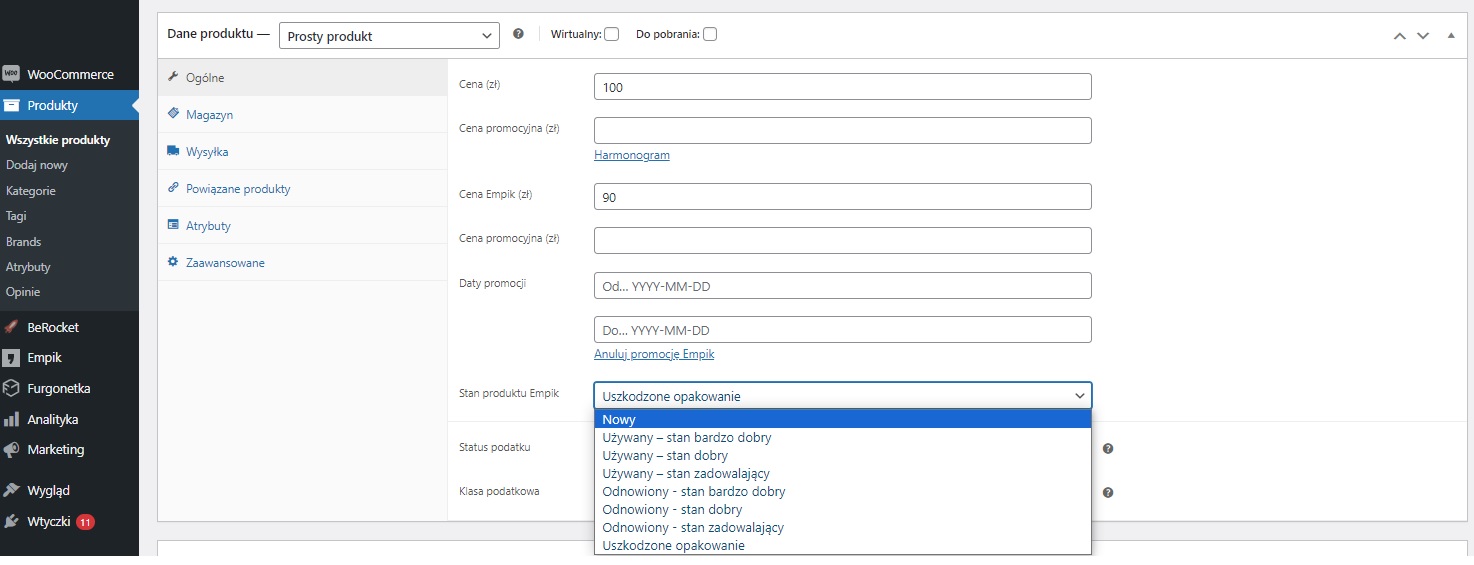The width and height of the screenshot is (1474, 565).
Task: Select 'Używany – stan dobry' option
Action: pyautogui.click(x=665, y=456)
